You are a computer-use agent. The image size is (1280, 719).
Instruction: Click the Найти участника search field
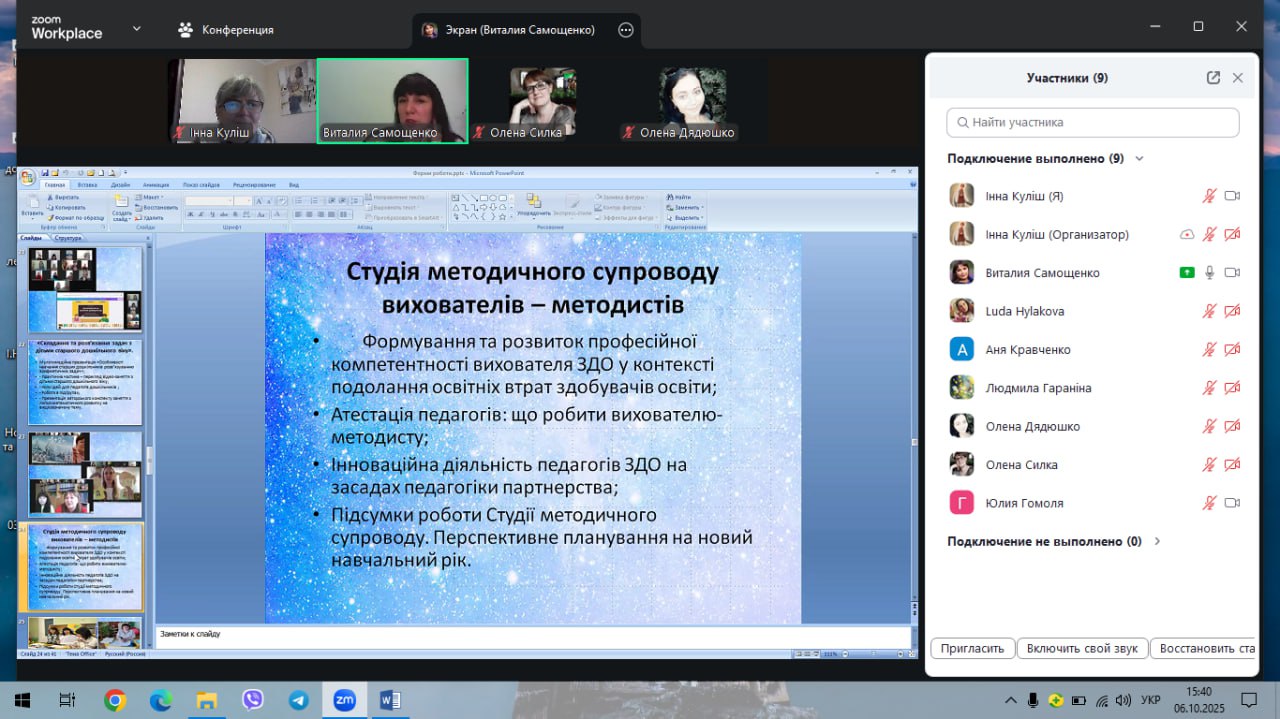click(x=1093, y=122)
